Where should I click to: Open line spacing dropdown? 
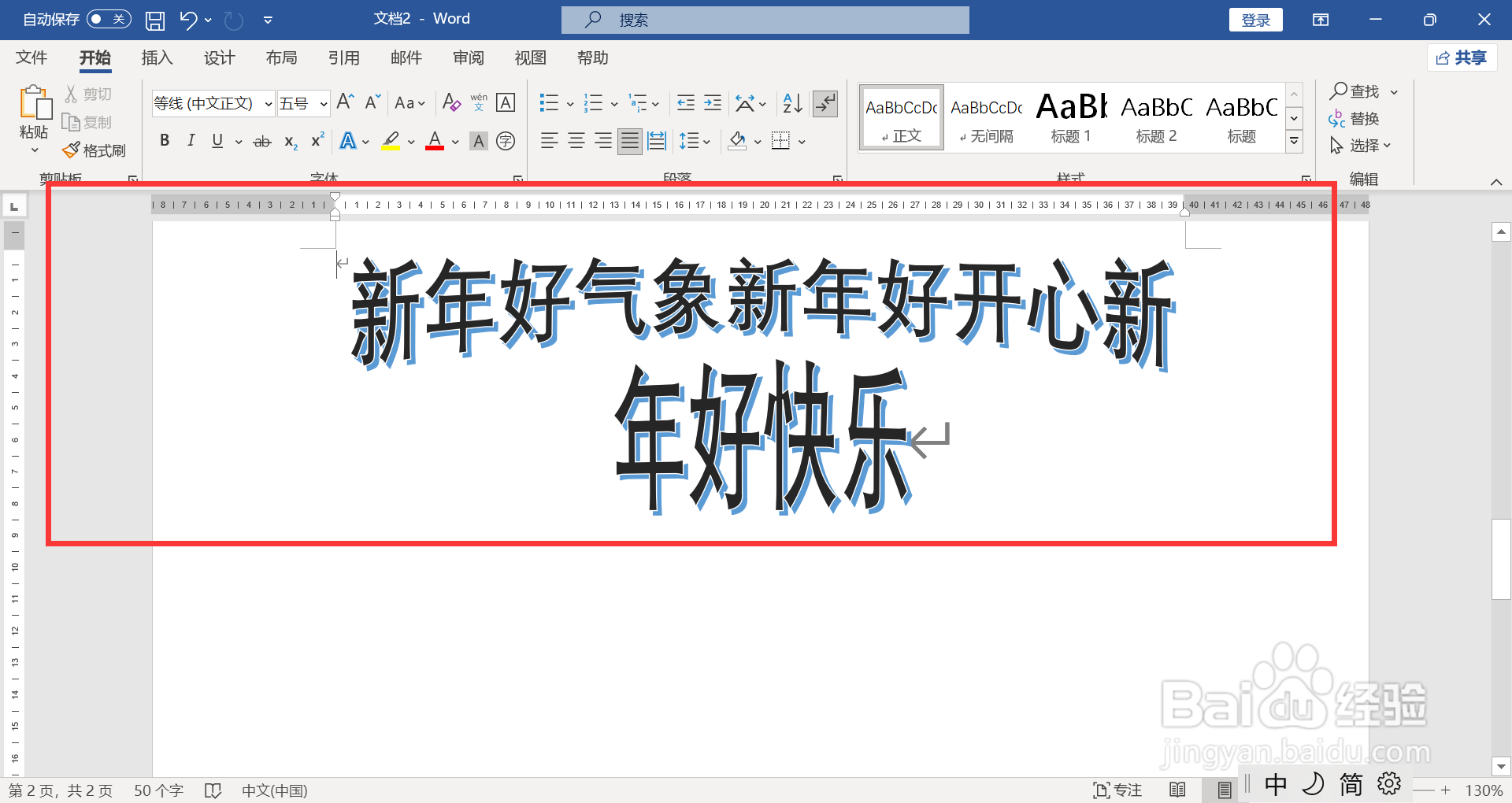(695, 141)
